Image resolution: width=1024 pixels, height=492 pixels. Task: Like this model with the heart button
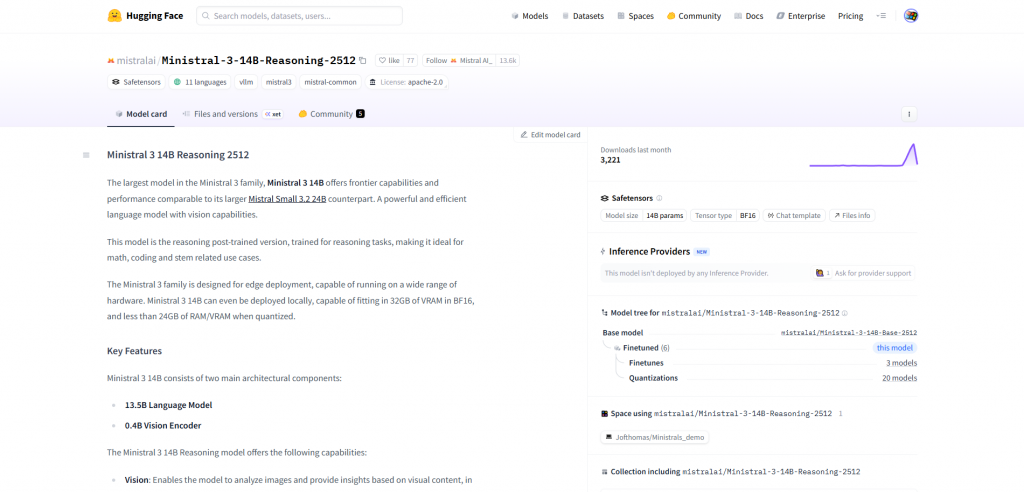tap(389, 60)
